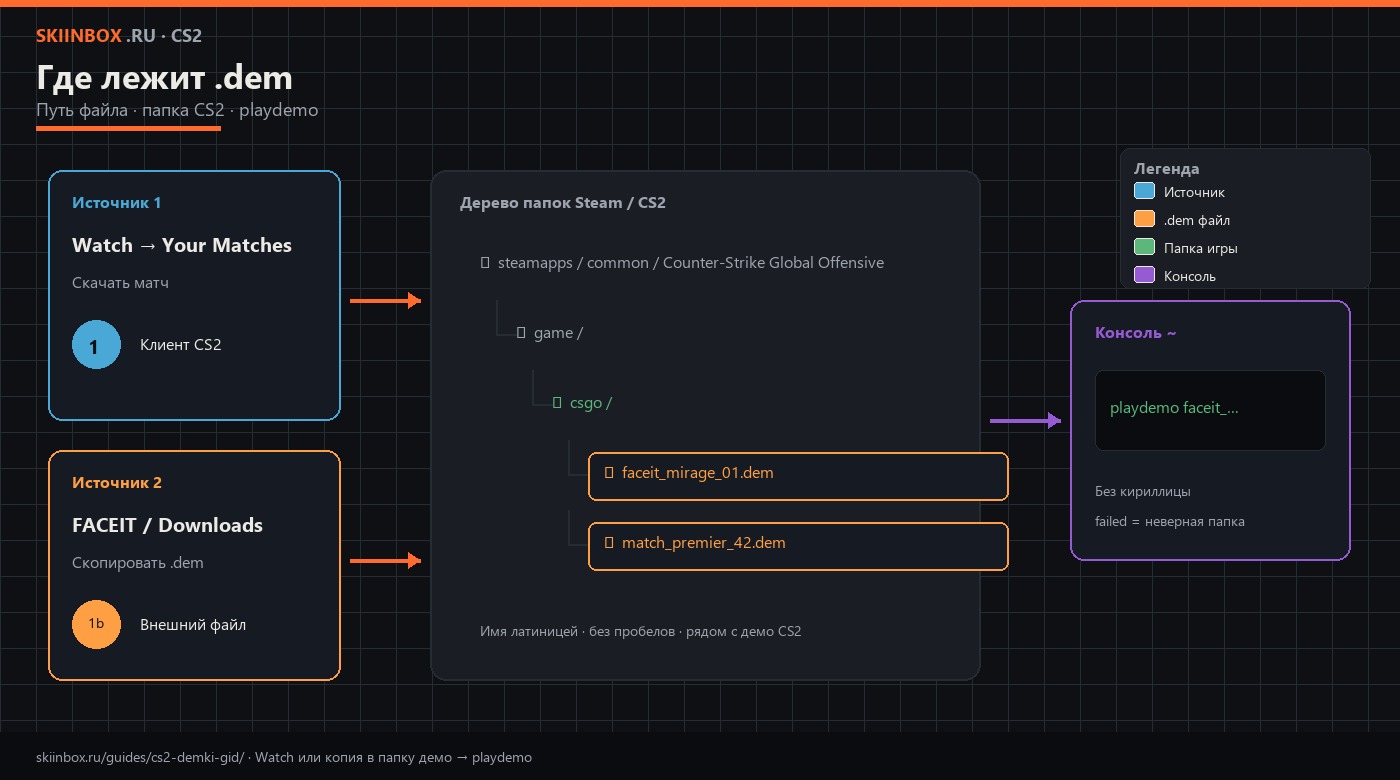The image size is (1400, 780).
Task: Click the Где лежит .dem title
Action: click(x=164, y=78)
